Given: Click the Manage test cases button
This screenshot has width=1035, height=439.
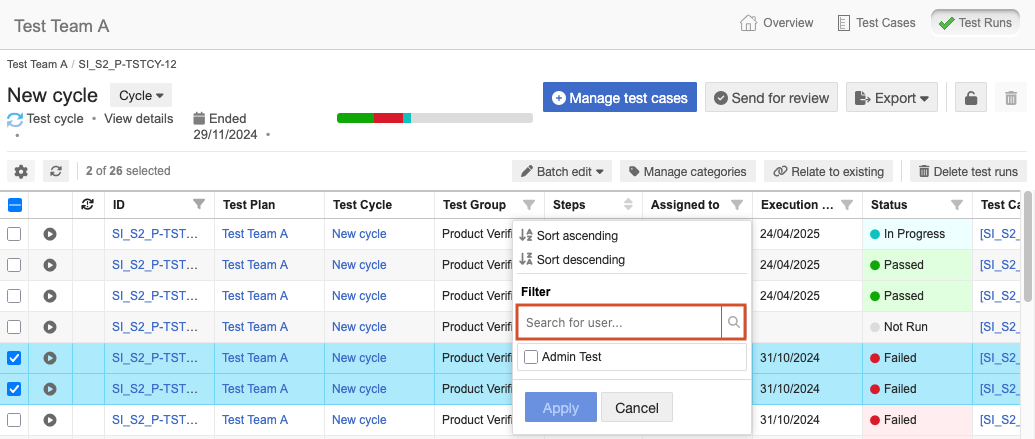Looking at the screenshot, I should click(619, 98).
